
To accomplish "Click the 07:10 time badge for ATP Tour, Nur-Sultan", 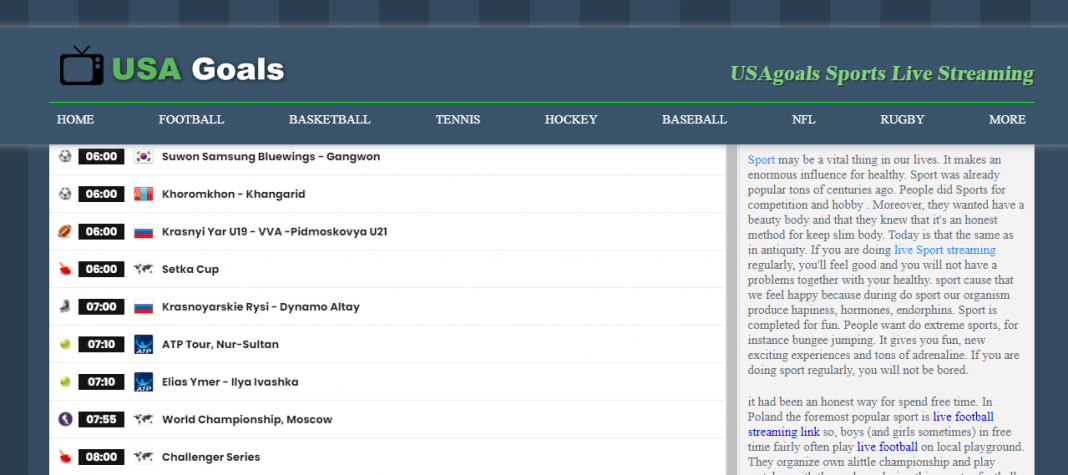I will 101,344.
